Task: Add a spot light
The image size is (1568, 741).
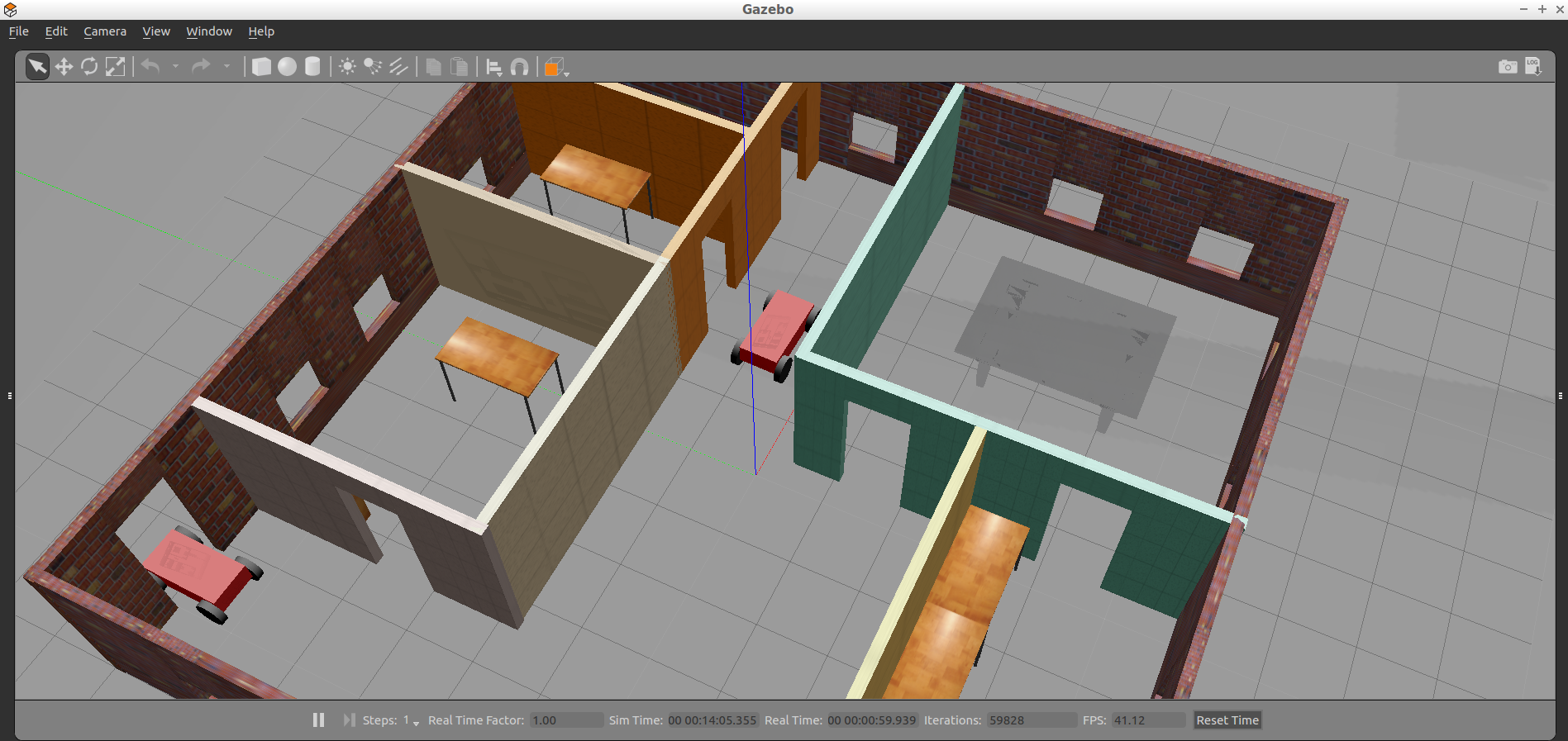Action: point(373,67)
